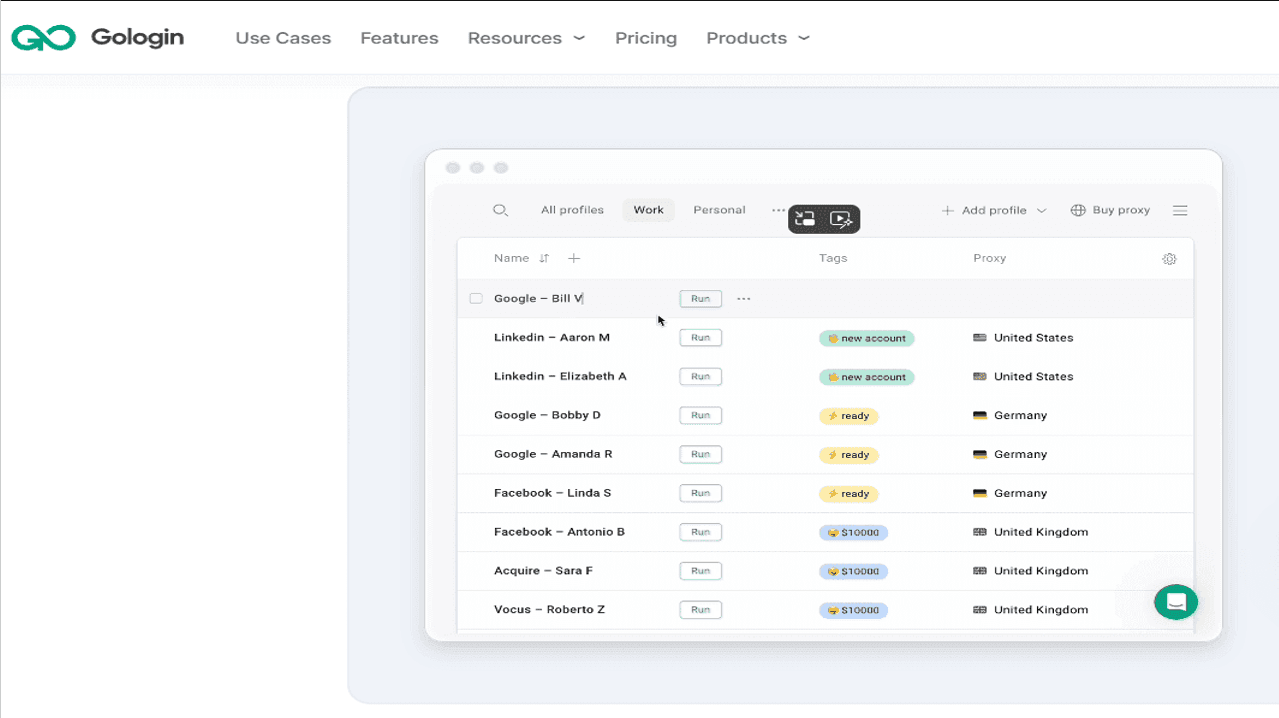This screenshot has height=718, width=1279.
Task: Select the All profiles tab
Action: click(x=572, y=210)
